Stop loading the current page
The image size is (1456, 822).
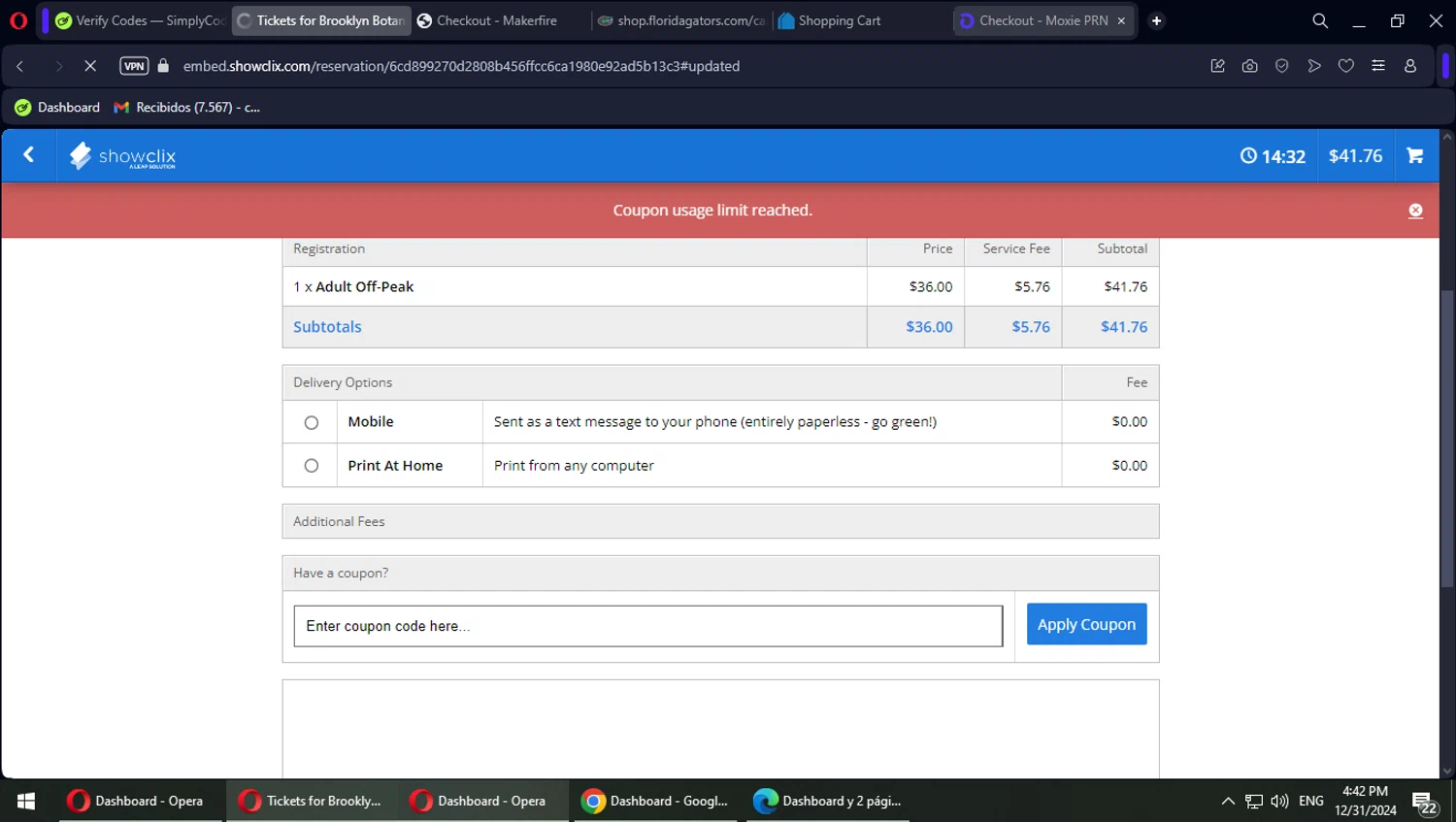pos(89,66)
